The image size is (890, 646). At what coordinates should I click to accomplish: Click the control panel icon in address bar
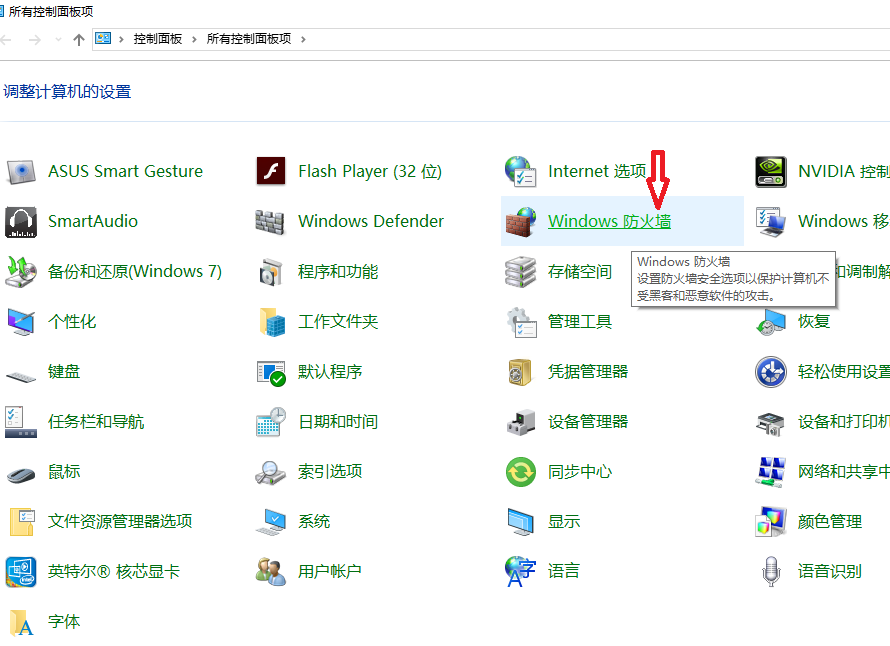coord(103,39)
